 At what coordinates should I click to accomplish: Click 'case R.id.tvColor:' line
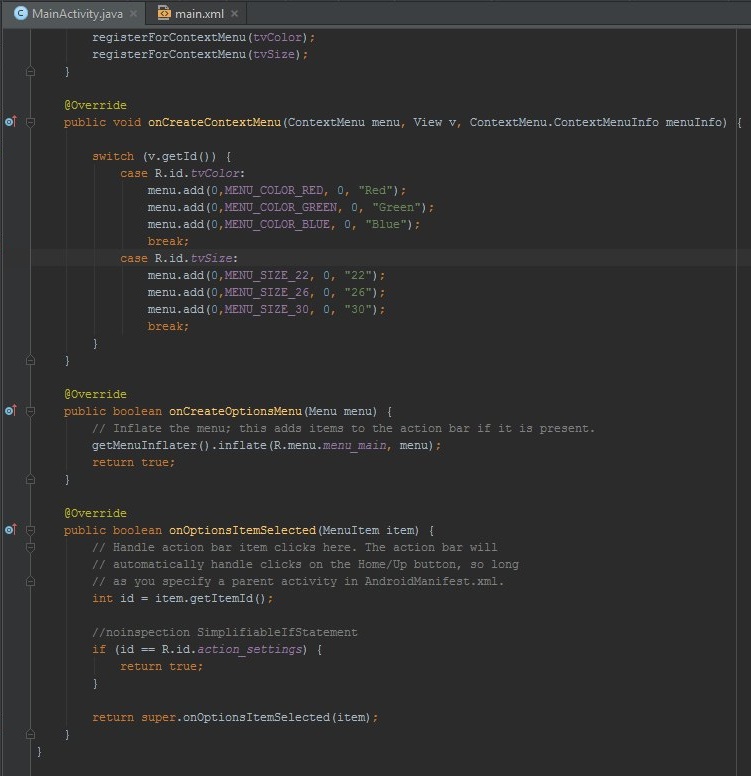tap(182, 173)
